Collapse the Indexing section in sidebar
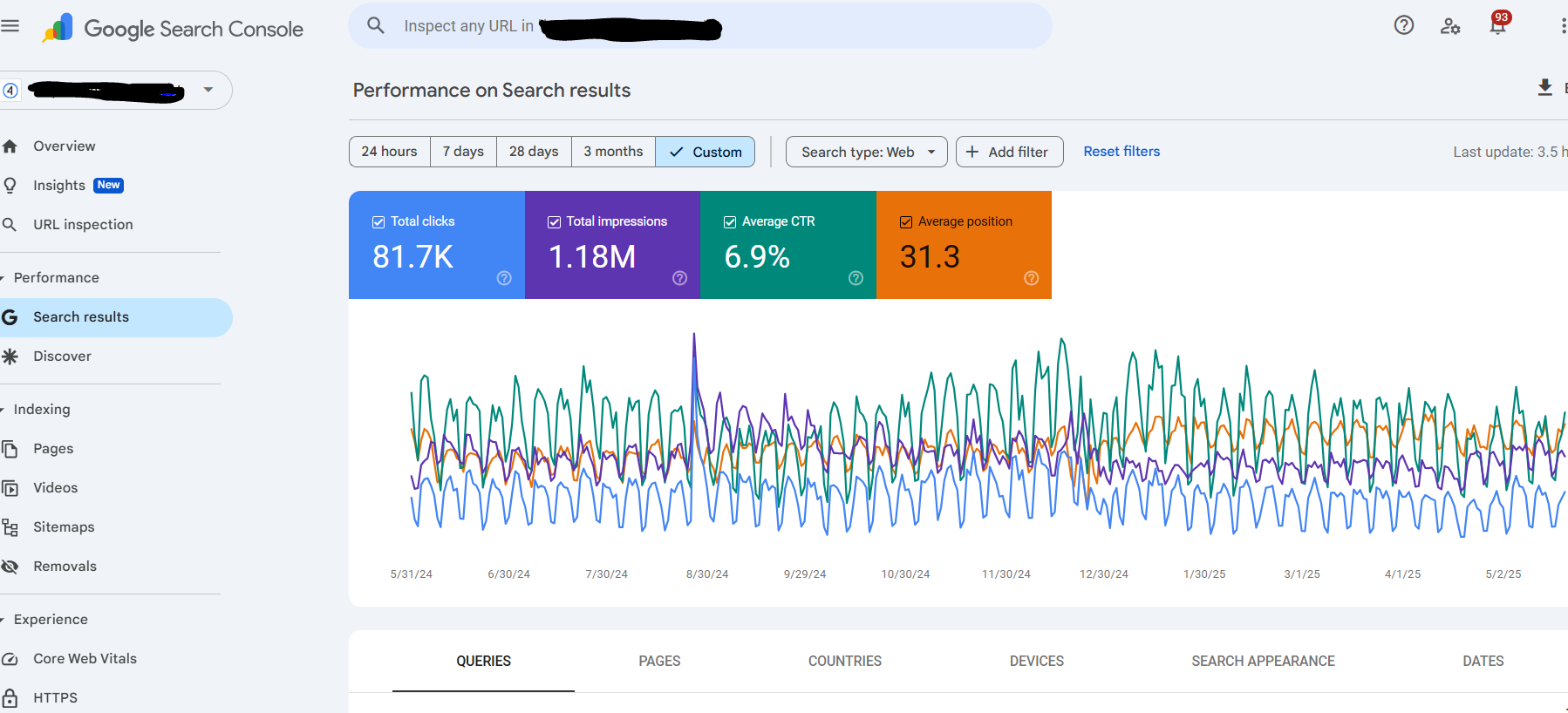The image size is (1568, 713). [41, 410]
